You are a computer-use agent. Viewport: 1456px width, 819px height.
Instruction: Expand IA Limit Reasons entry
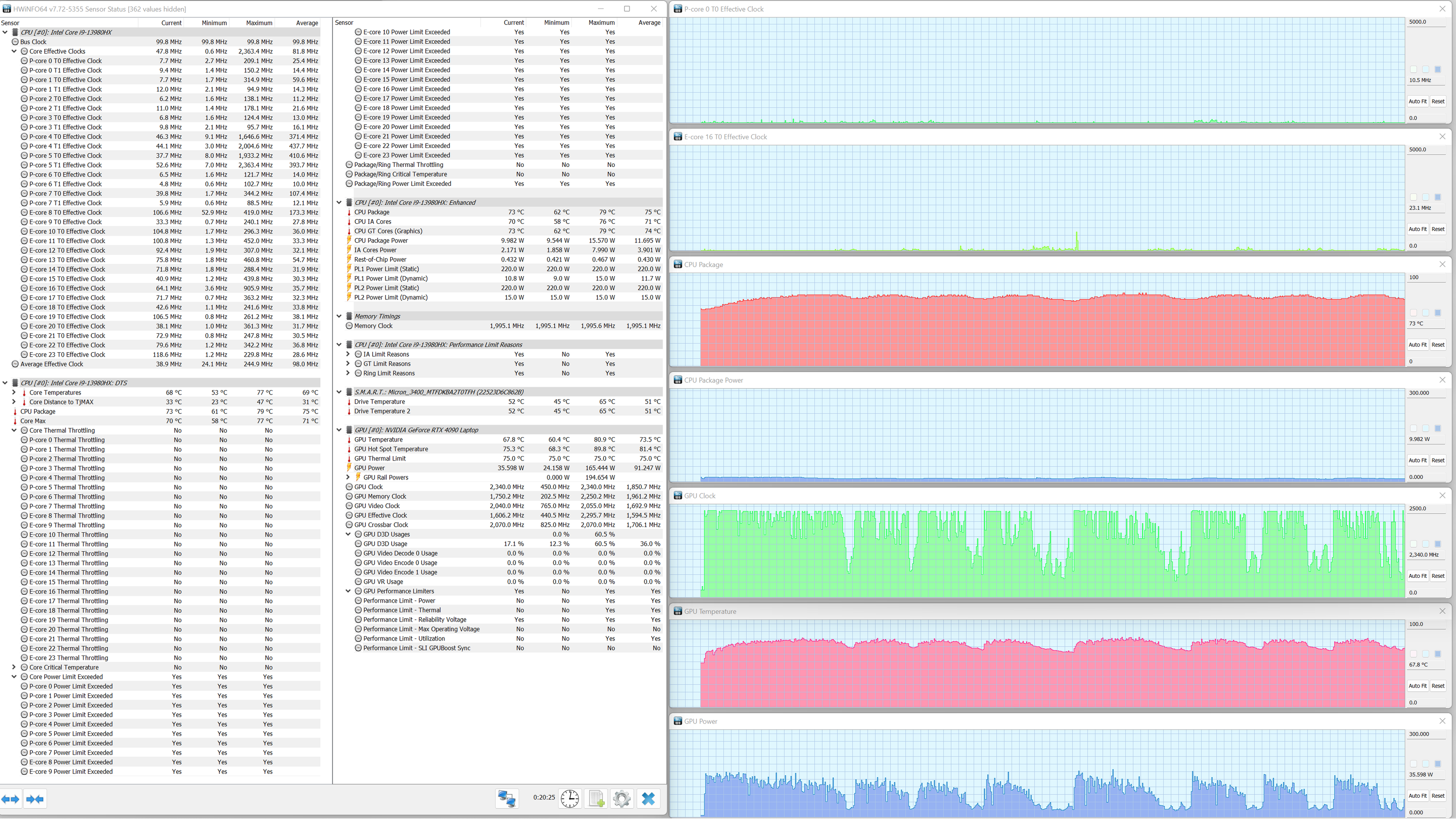(x=348, y=354)
